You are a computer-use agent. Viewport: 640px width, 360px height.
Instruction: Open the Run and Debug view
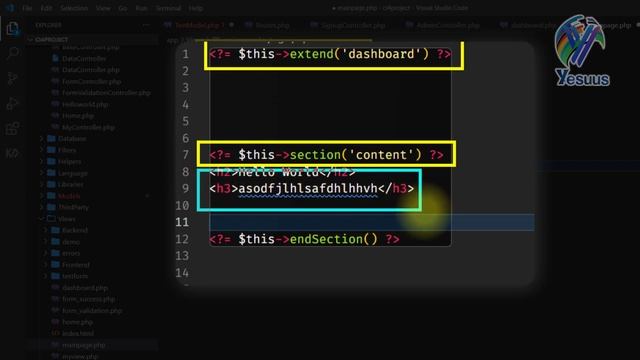click(13, 103)
